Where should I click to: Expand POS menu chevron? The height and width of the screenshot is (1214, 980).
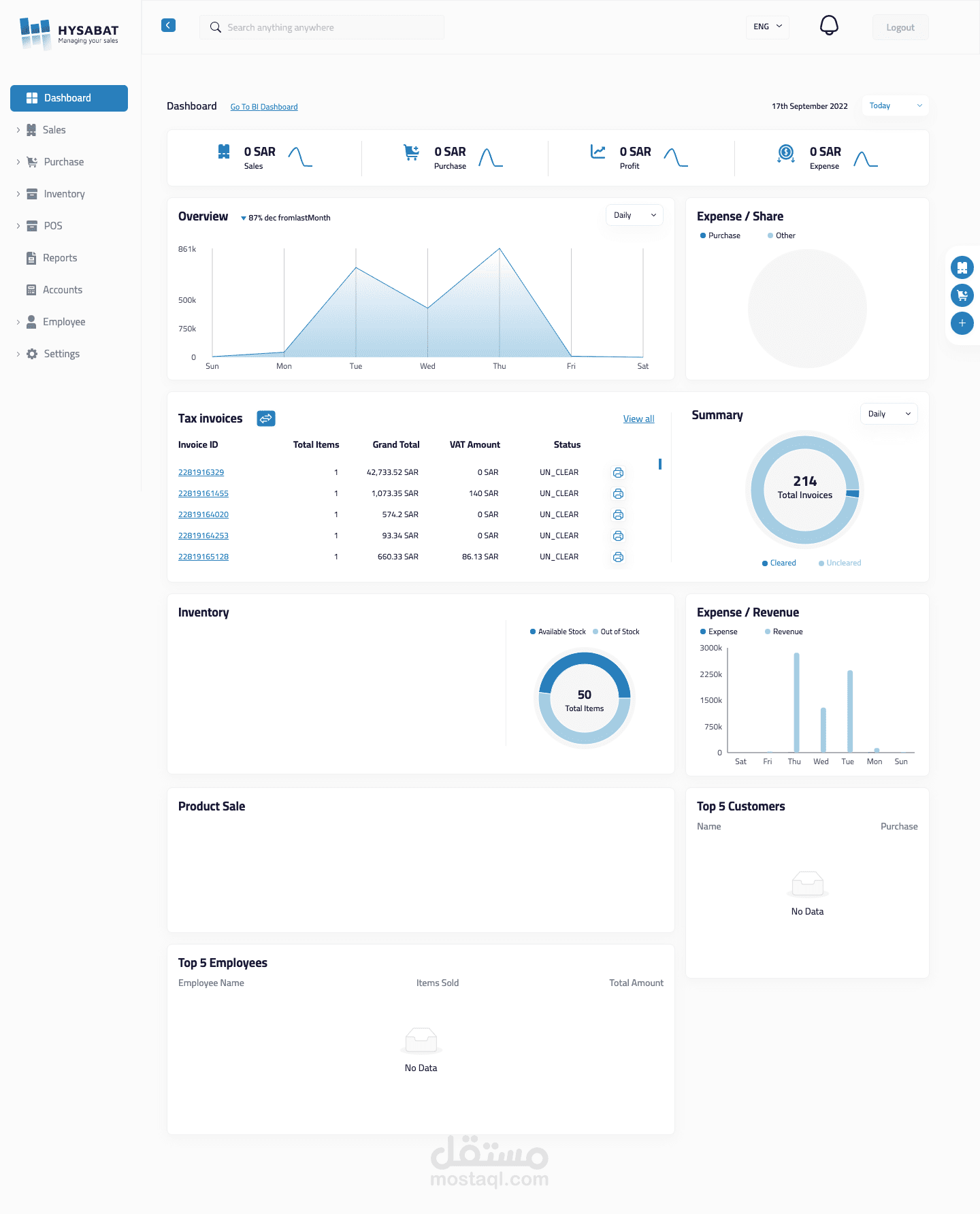(18, 226)
